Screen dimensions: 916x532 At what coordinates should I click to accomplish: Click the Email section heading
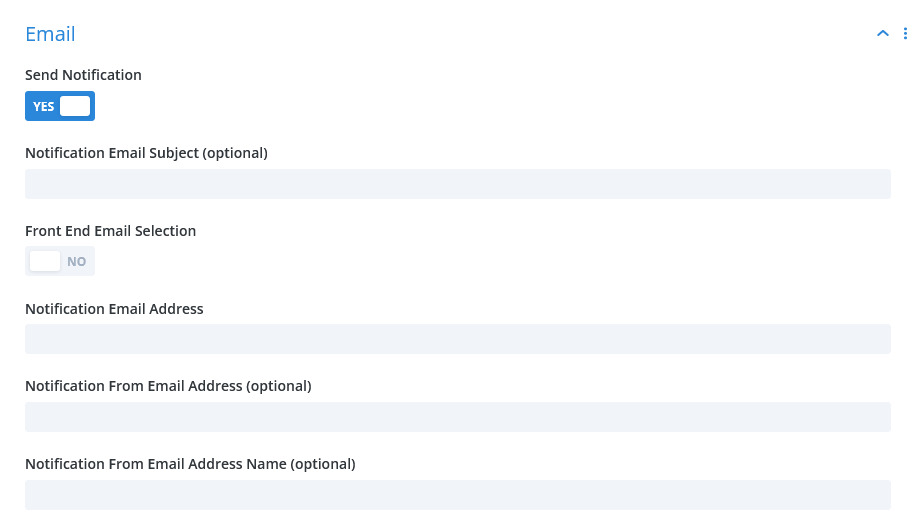[50, 34]
